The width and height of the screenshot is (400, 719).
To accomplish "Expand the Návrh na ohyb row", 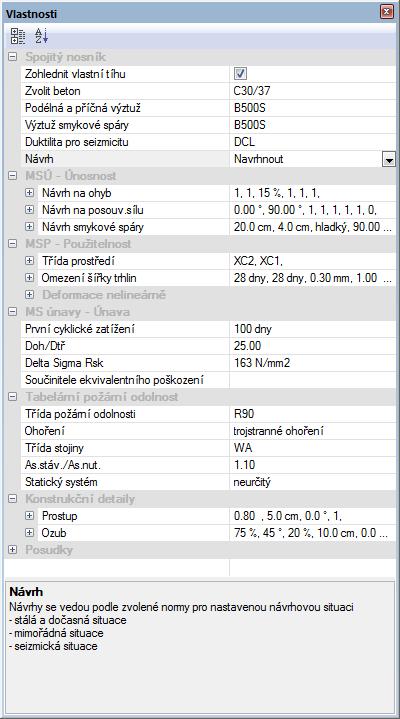I will (29, 193).
